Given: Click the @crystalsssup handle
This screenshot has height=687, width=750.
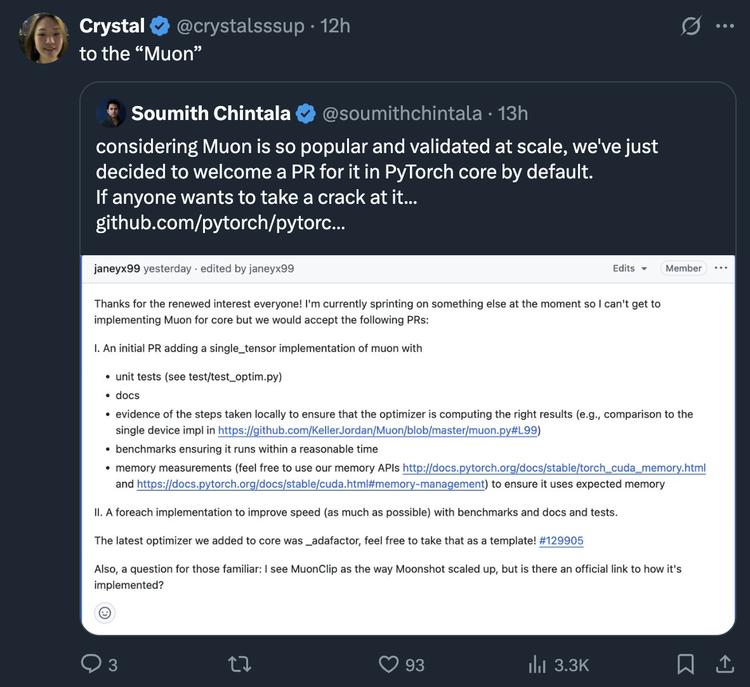Looking at the screenshot, I should (x=240, y=26).
